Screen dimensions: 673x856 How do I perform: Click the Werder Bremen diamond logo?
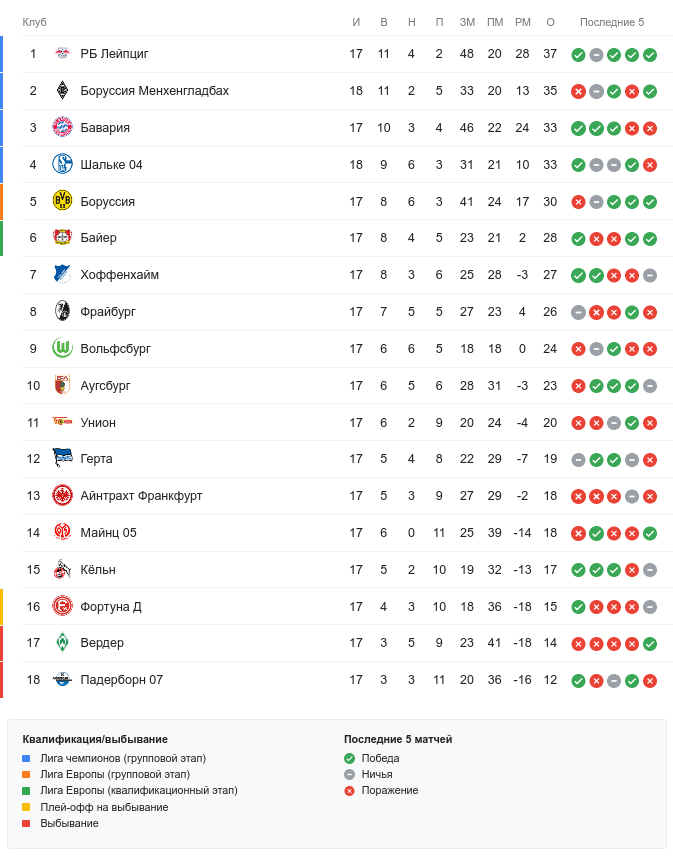click(x=63, y=642)
